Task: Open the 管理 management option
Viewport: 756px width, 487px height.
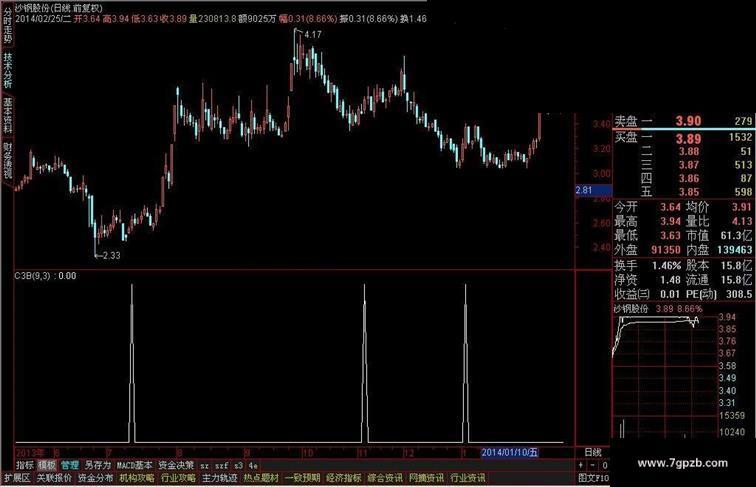Action: click(x=70, y=465)
